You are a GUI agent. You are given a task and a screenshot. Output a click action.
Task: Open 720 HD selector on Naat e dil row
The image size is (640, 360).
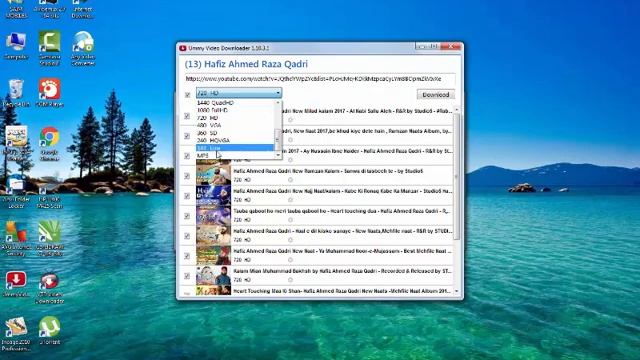tap(242, 240)
